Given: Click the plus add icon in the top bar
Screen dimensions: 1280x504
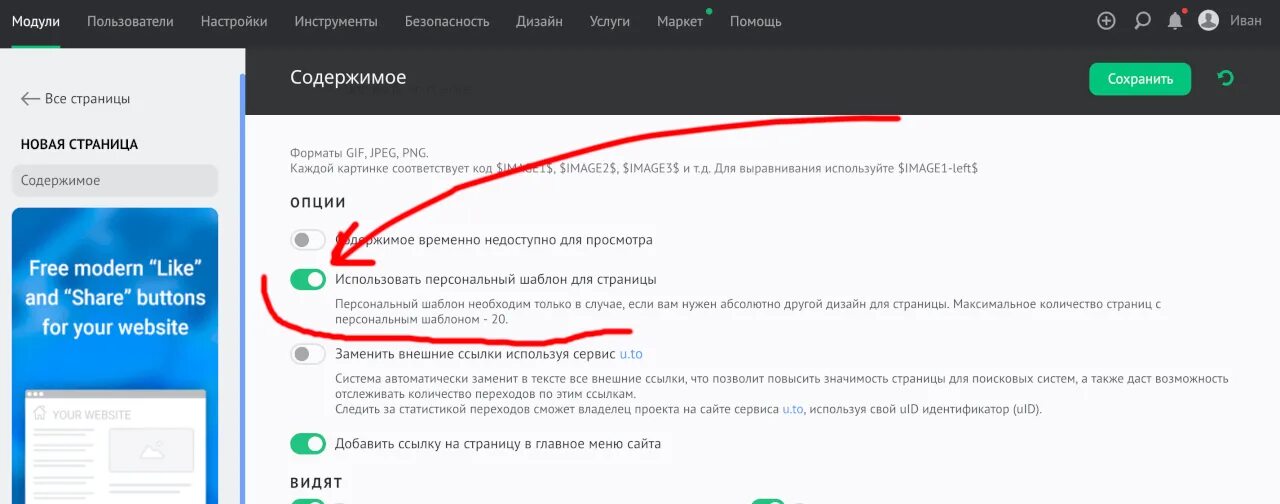Looking at the screenshot, I should pyautogui.click(x=1106, y=21).
